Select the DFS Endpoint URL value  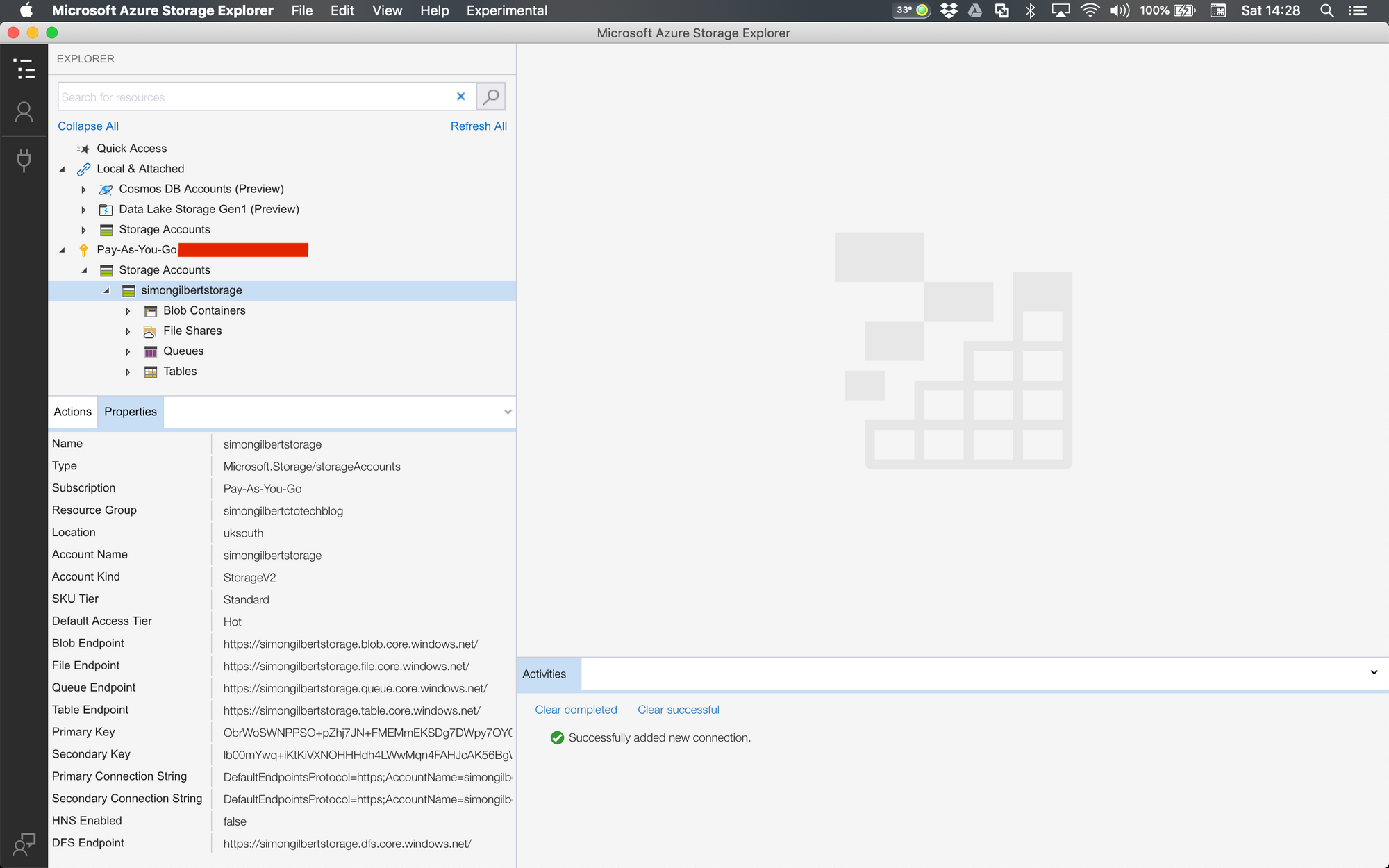pos(347,844)
